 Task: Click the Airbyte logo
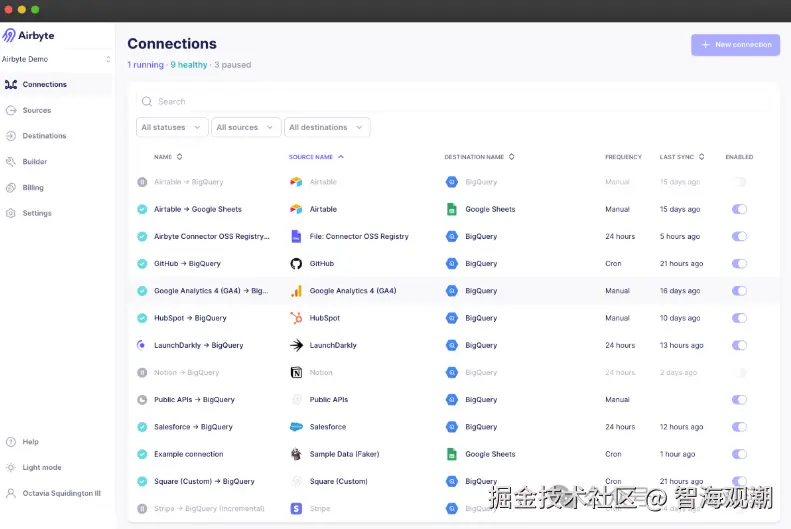click(x=28, y=35)
